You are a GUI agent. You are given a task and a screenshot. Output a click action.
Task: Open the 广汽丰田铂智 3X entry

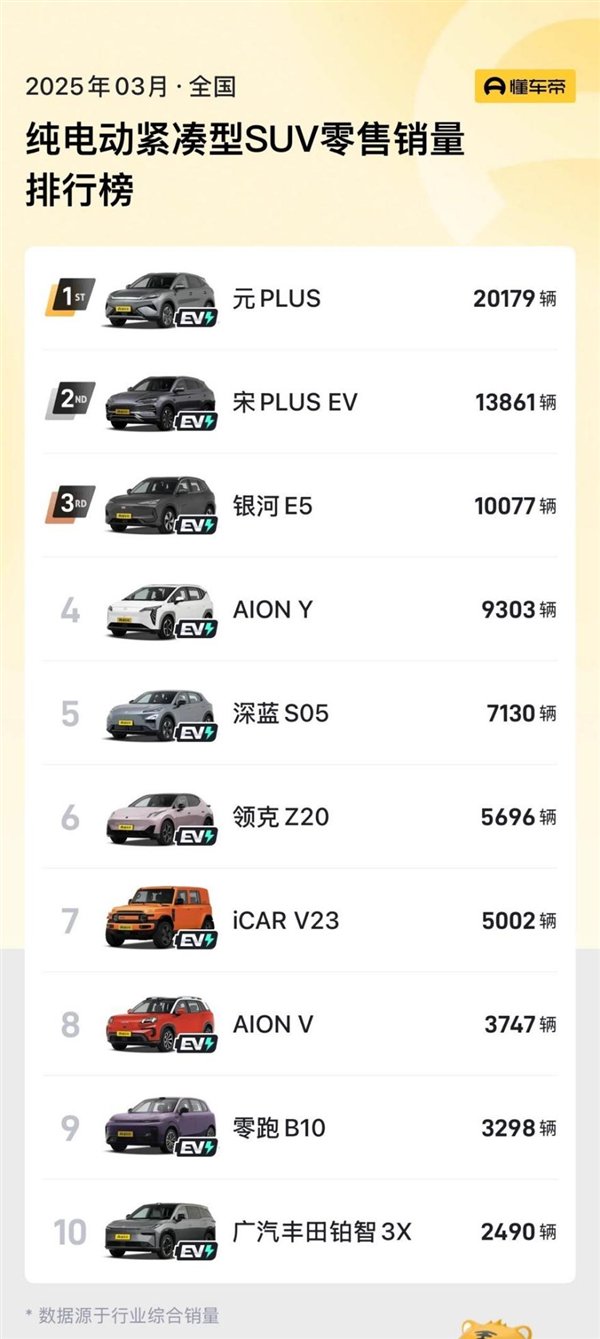[321, 1232]
